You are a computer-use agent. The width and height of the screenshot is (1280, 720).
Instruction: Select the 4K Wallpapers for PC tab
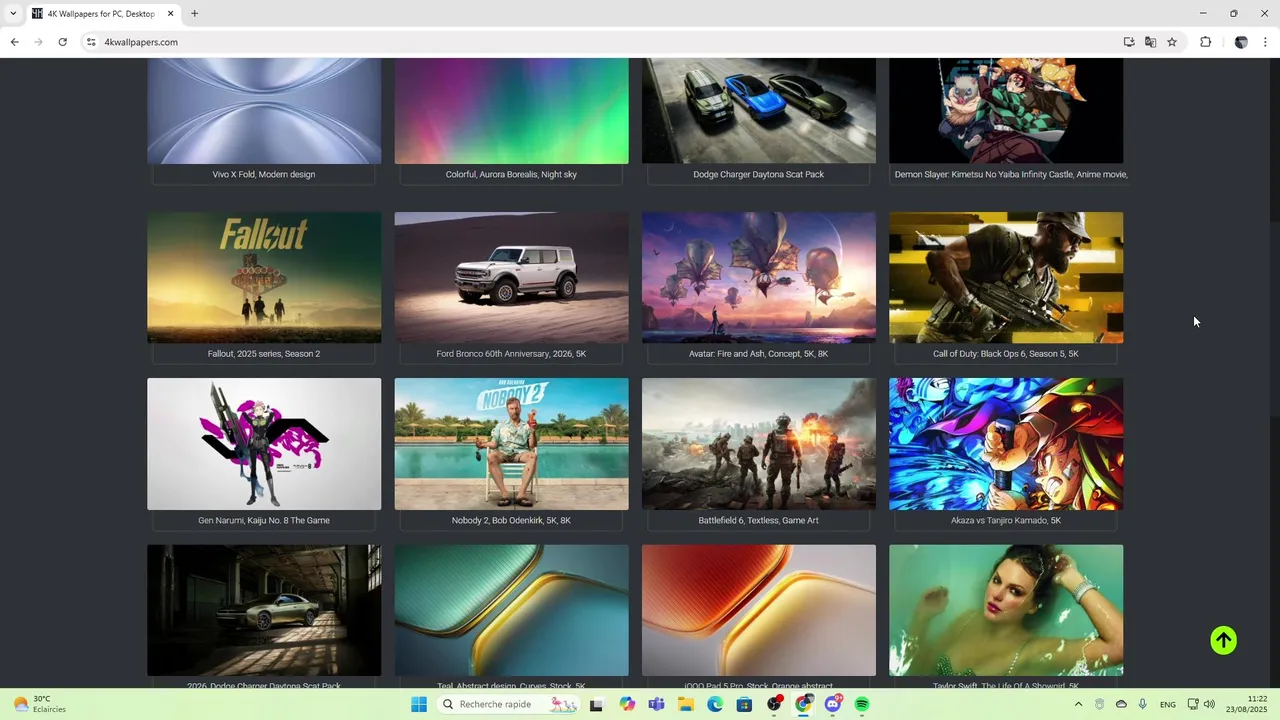103,14
